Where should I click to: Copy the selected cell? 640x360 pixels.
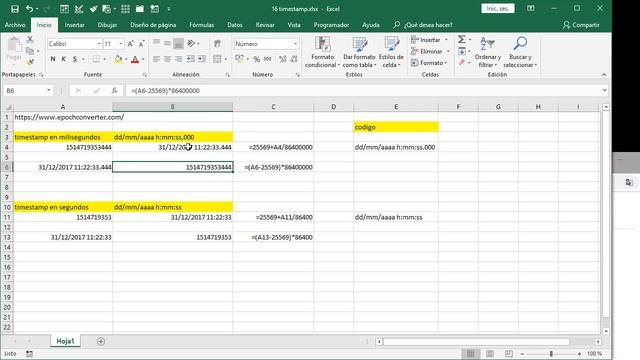coord(30,51)
